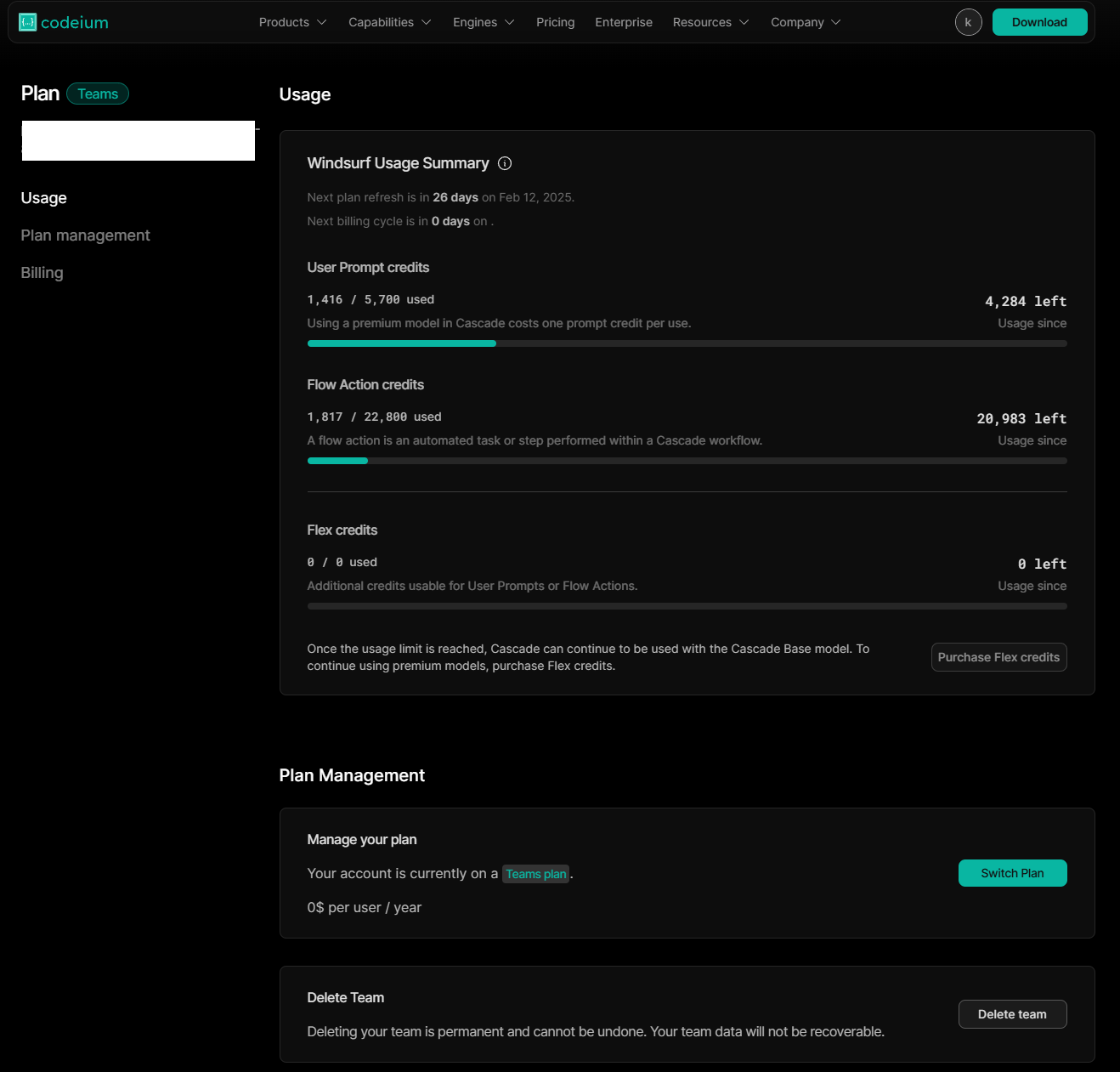Click the Delete team button
Image resolution: width=1120 pixels, height=1072 pixels.
(x=1012, y=1014)
